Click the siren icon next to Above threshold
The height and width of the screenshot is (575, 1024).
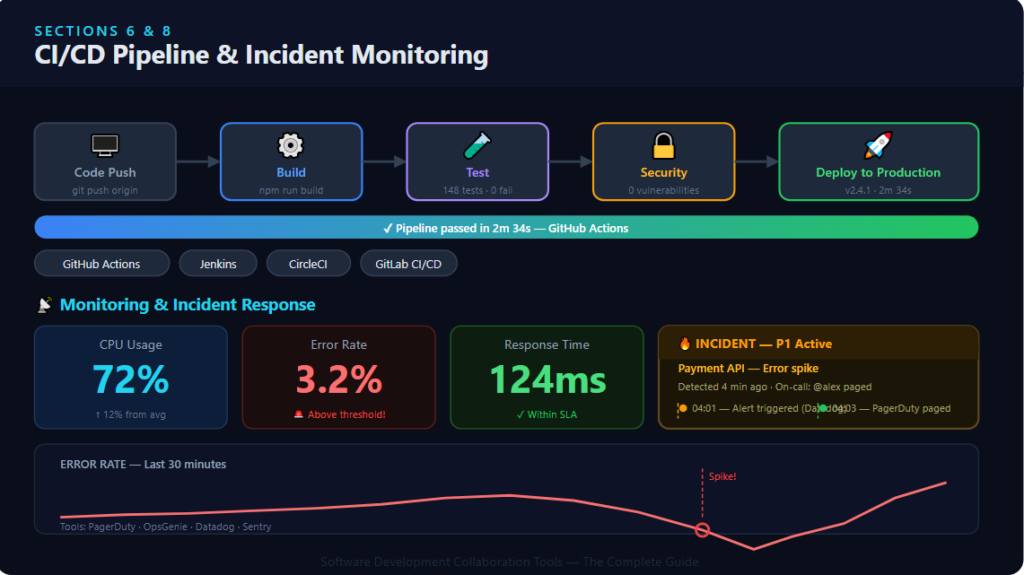point(298,414)
